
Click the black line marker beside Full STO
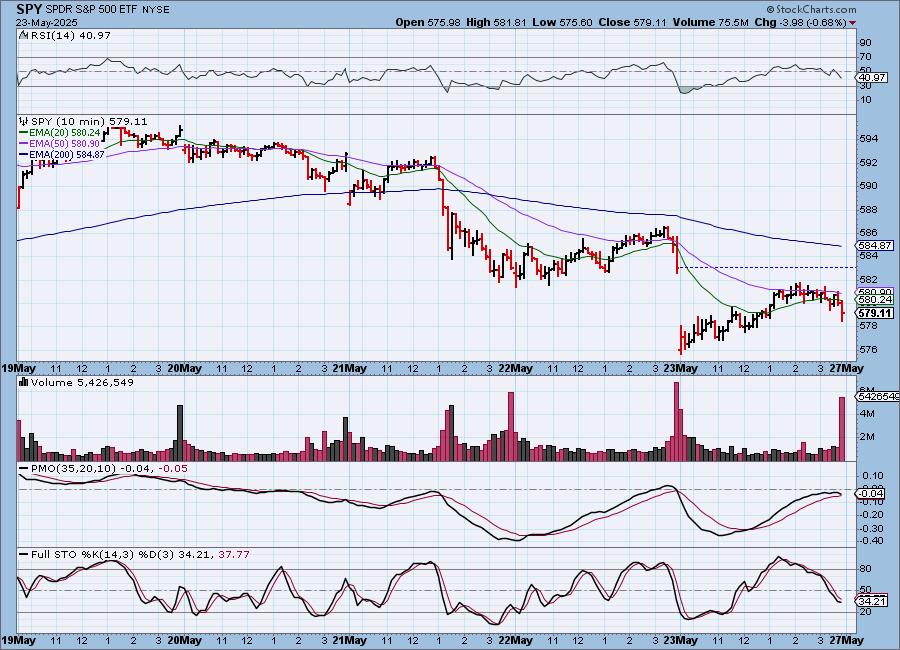click(24, 555)
